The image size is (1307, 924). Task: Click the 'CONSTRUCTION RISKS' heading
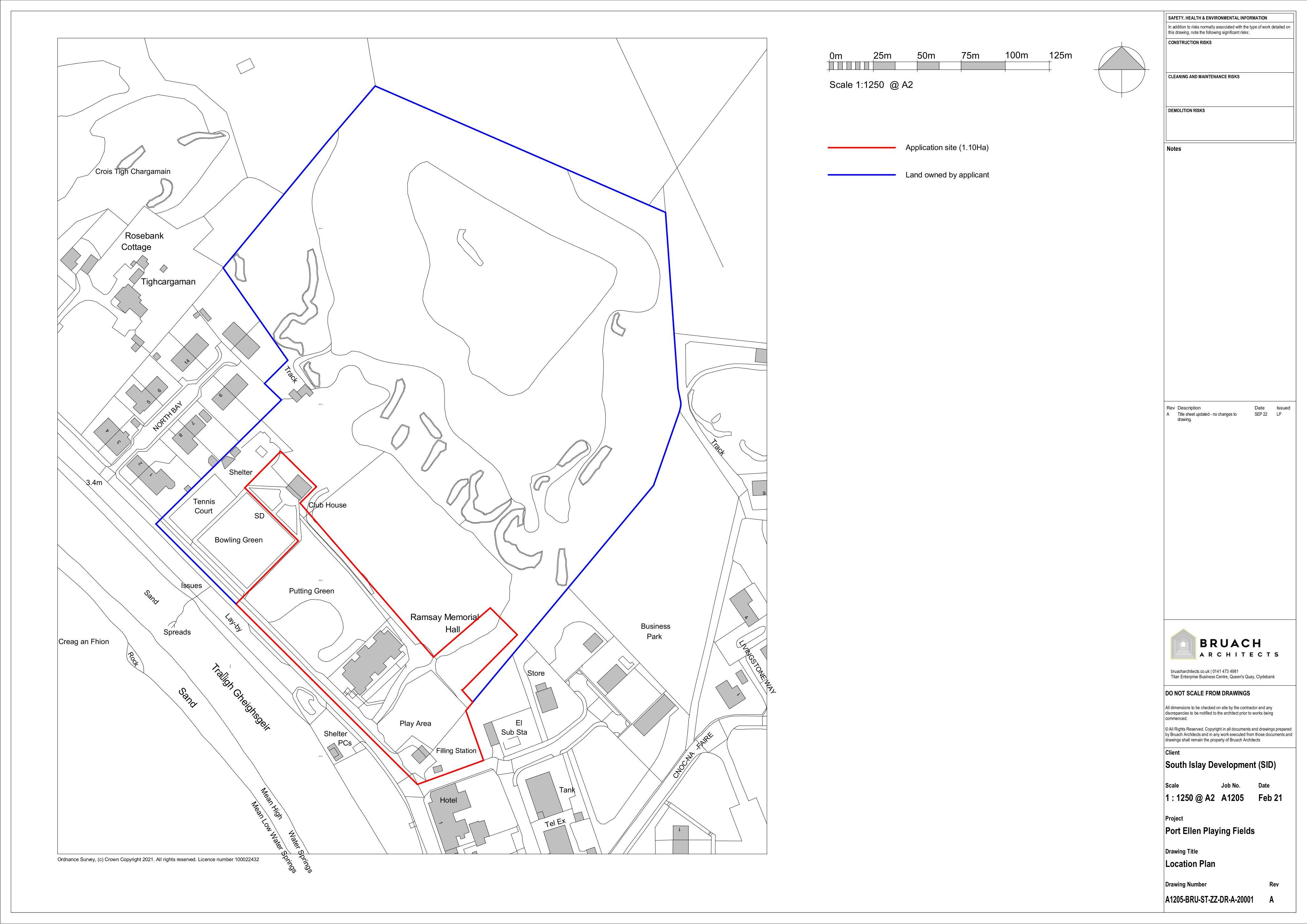(1190, 43)
